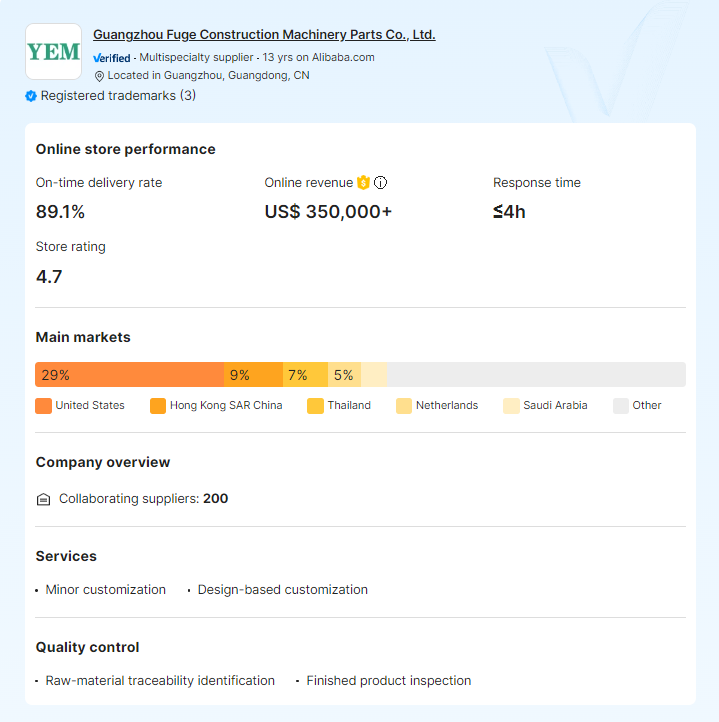The width and height of the screenshot is (719, 722).
Task: Click the 29% segment of markets bar
Action: click(129, 375)
